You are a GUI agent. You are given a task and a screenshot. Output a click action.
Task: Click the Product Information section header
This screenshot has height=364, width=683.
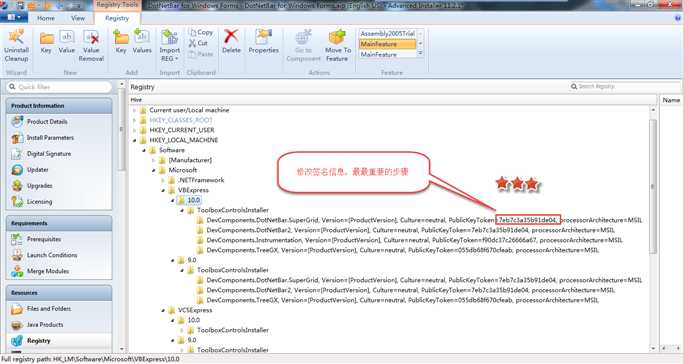[59, 106]
